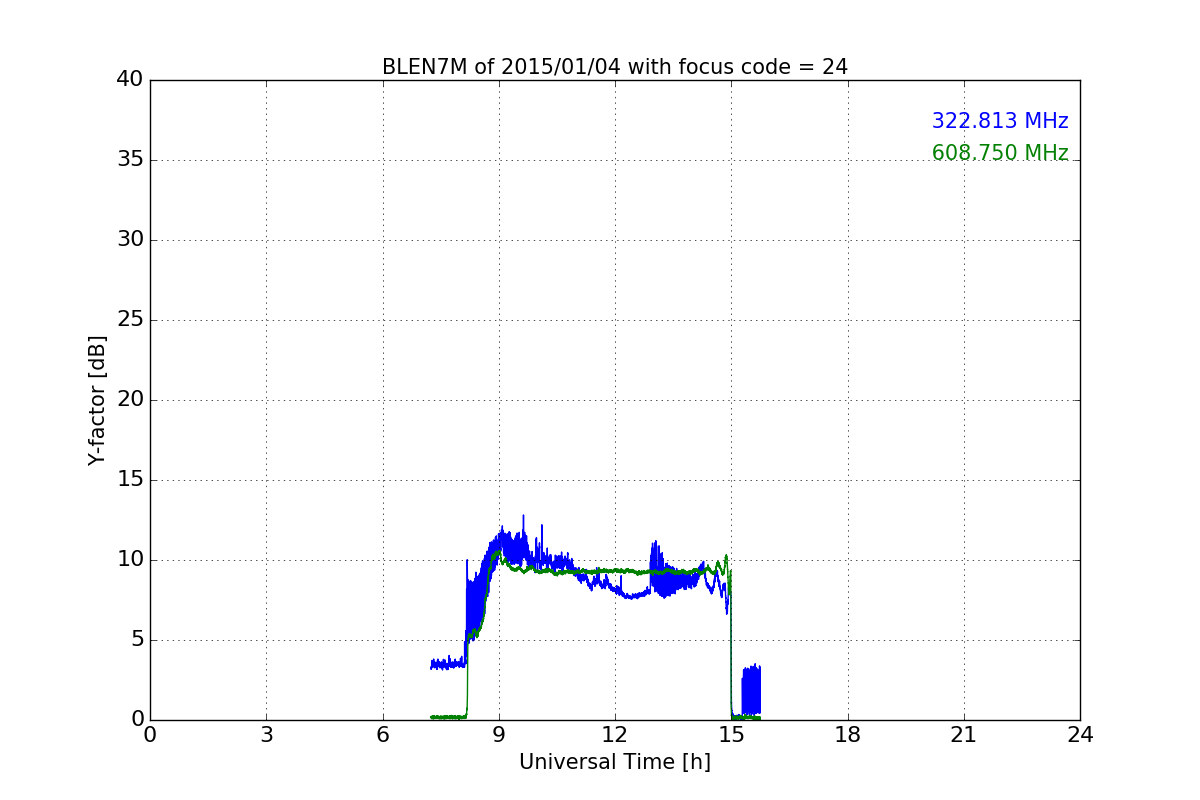Click the x-axis tick label 15
This screenshot has height=800, width=1200.
click(731, 735)
